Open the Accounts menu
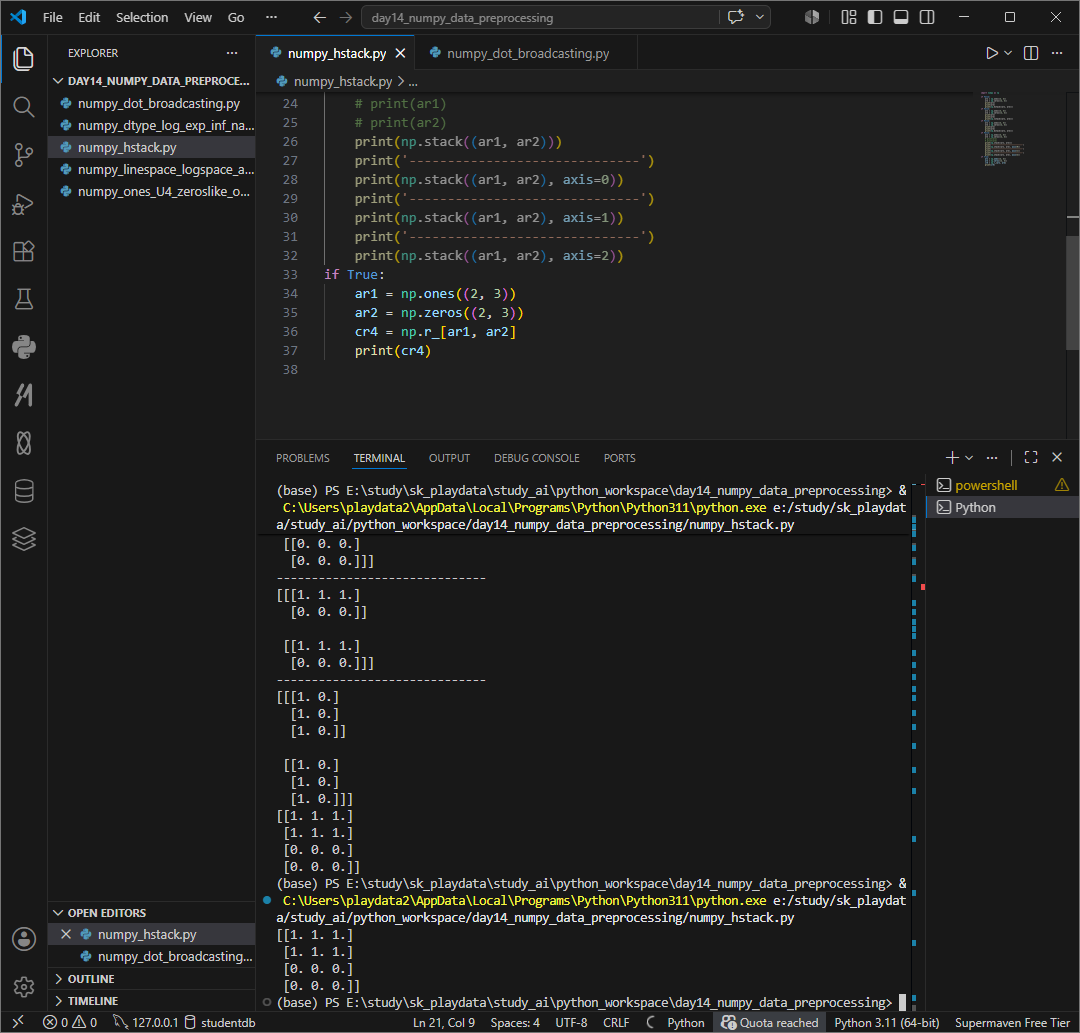This screenshot has width=1080, height=1033. click(23, 939)
